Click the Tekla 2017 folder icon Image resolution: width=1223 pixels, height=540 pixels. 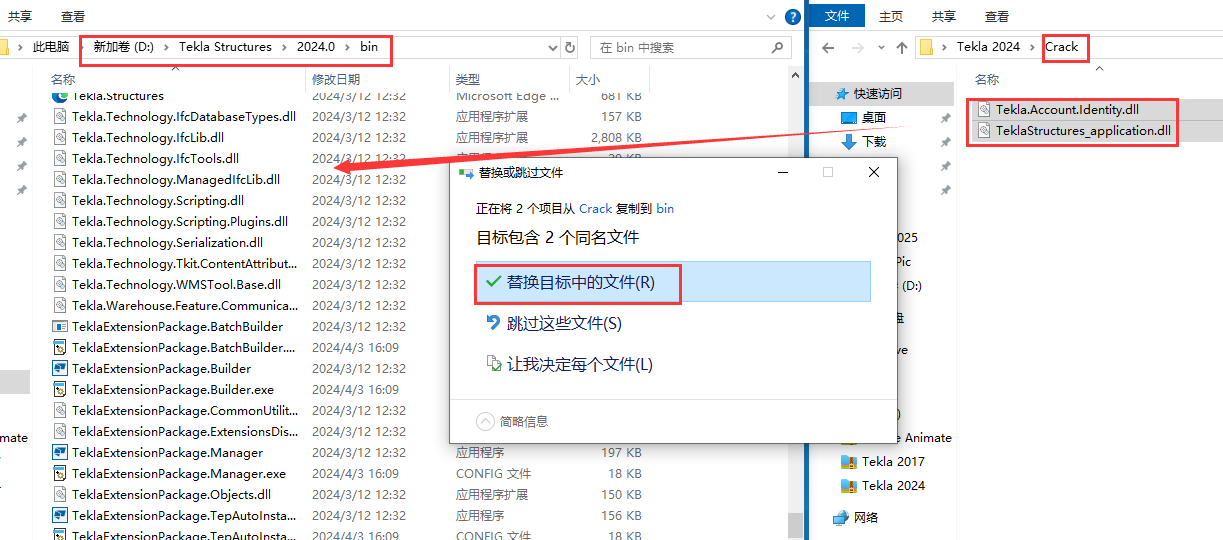(849, 462)
